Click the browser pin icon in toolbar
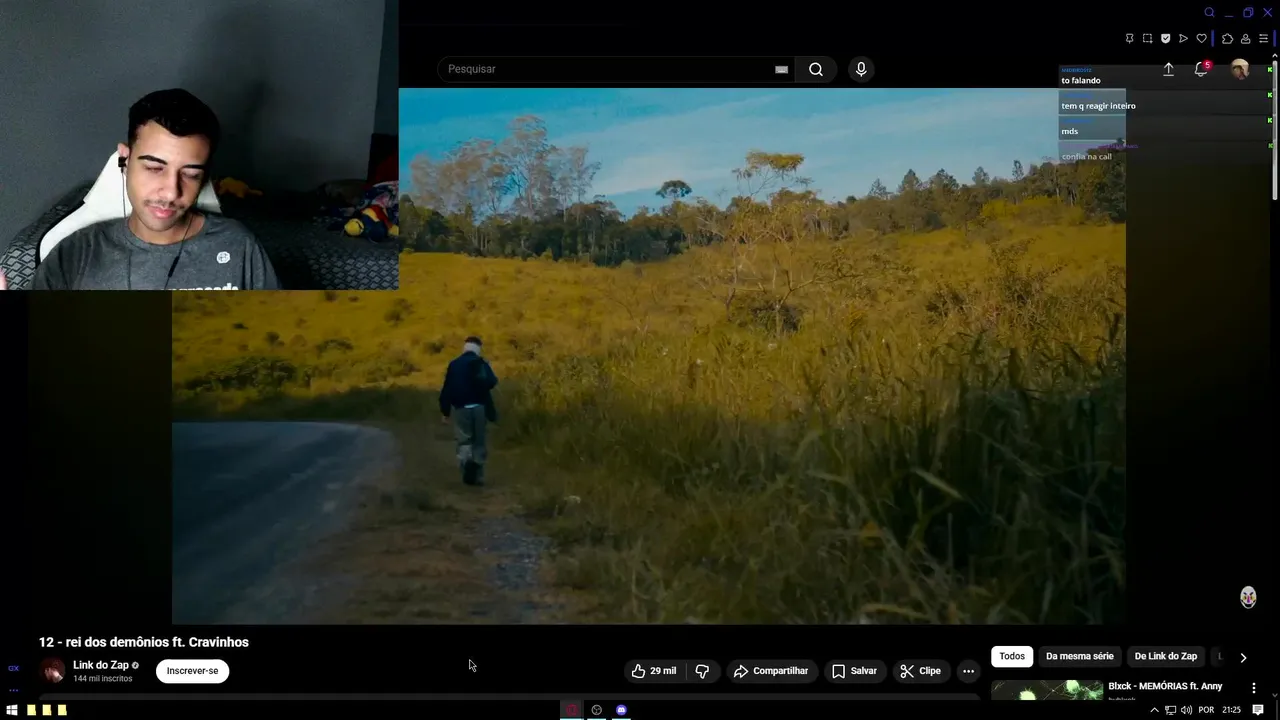This screenshot has height=720, width=1280. pyautogui.click(x=1129, y=39)
